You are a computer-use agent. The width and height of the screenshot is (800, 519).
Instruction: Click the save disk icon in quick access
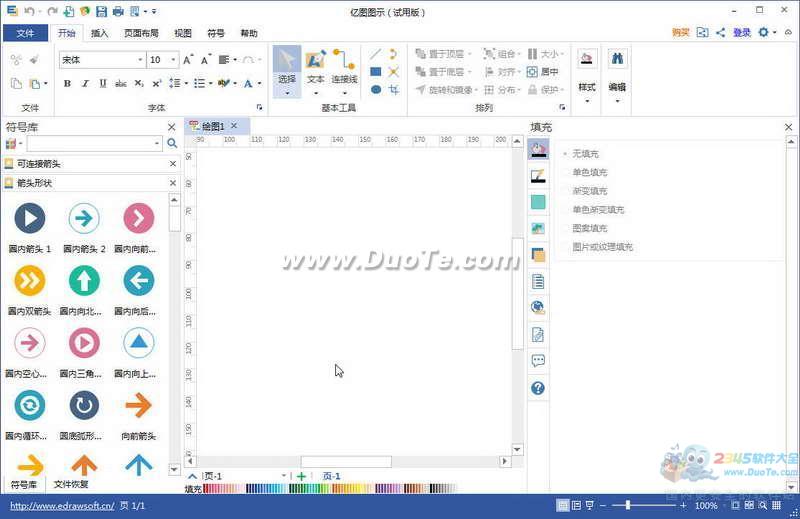click(101, 11)
